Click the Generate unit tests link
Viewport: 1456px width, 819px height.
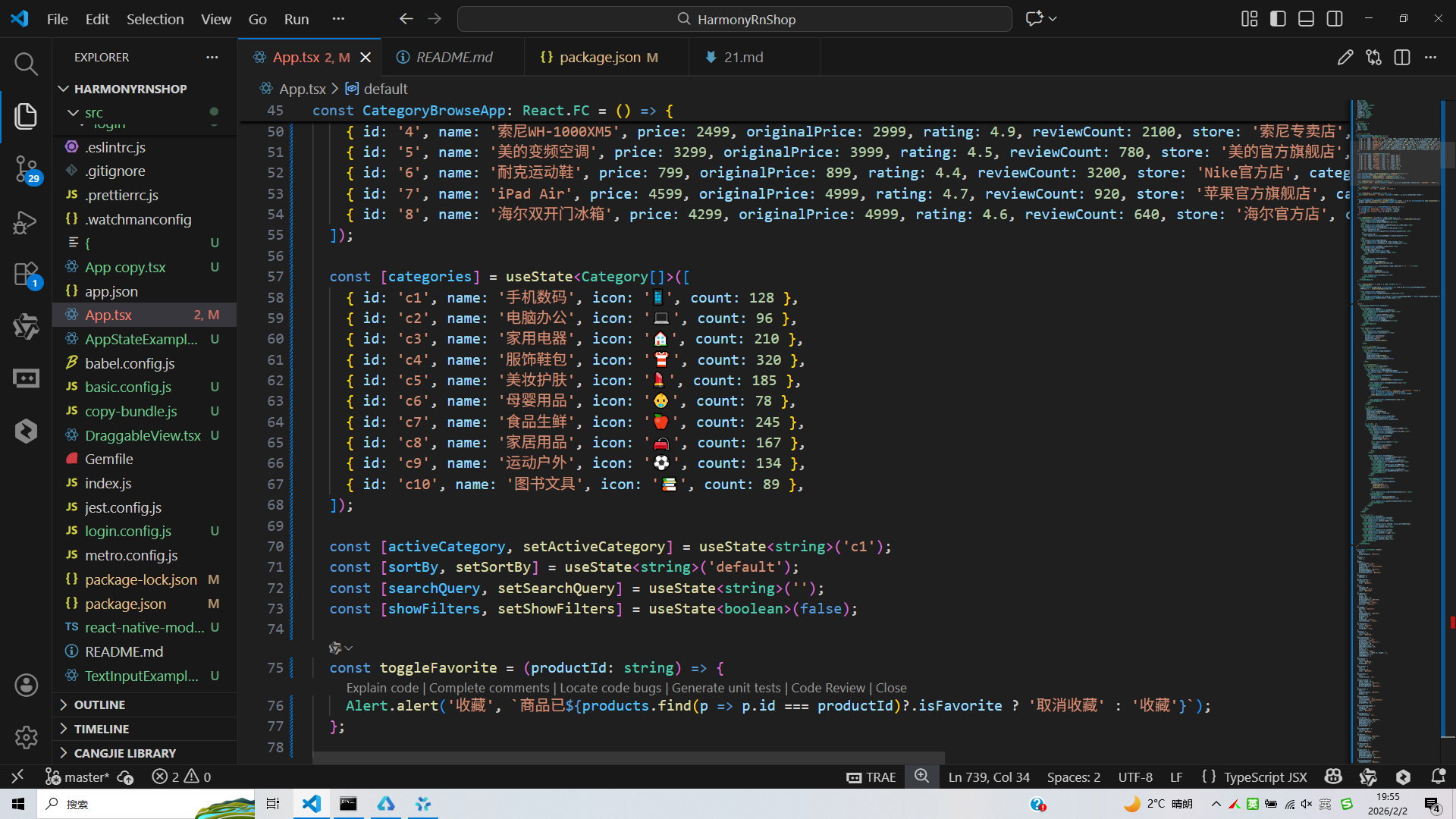click(726, 688)
